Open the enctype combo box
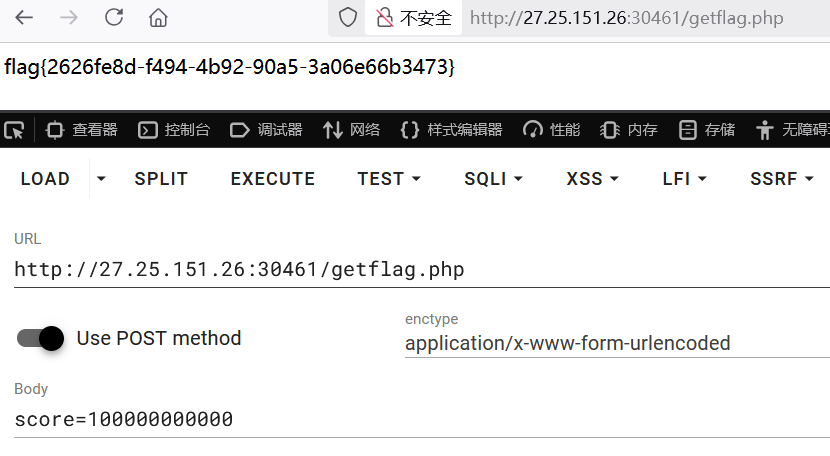Screen dimensions: 830x456 [x=616, y=343]
